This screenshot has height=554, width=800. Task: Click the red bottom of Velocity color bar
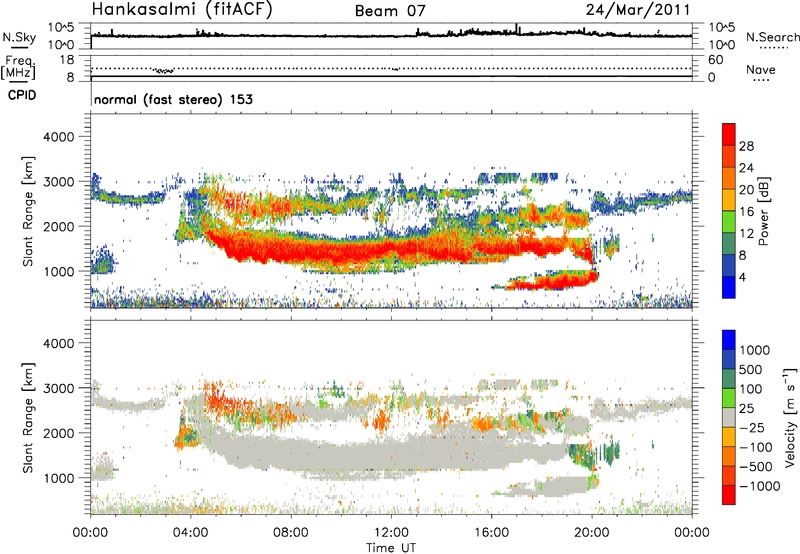729,495
